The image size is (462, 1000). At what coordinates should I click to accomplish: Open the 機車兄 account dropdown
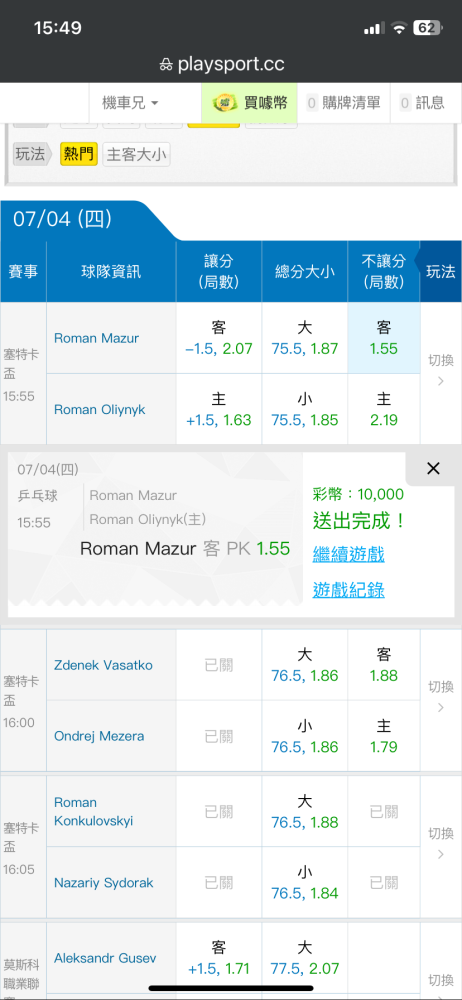click(x=130, y=103)
